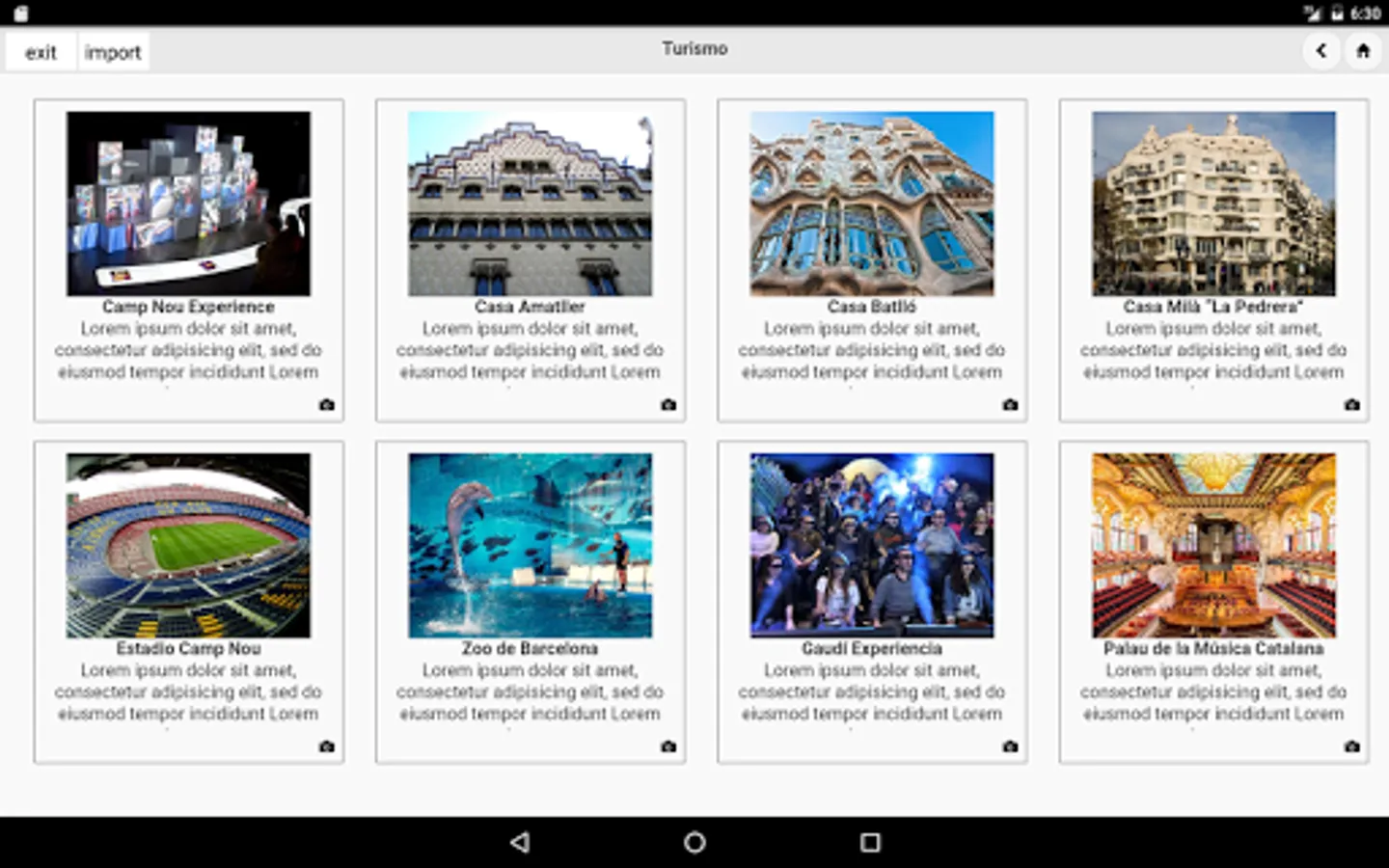
Task: Go back with the chevron arrow button
Action: 1321,50
